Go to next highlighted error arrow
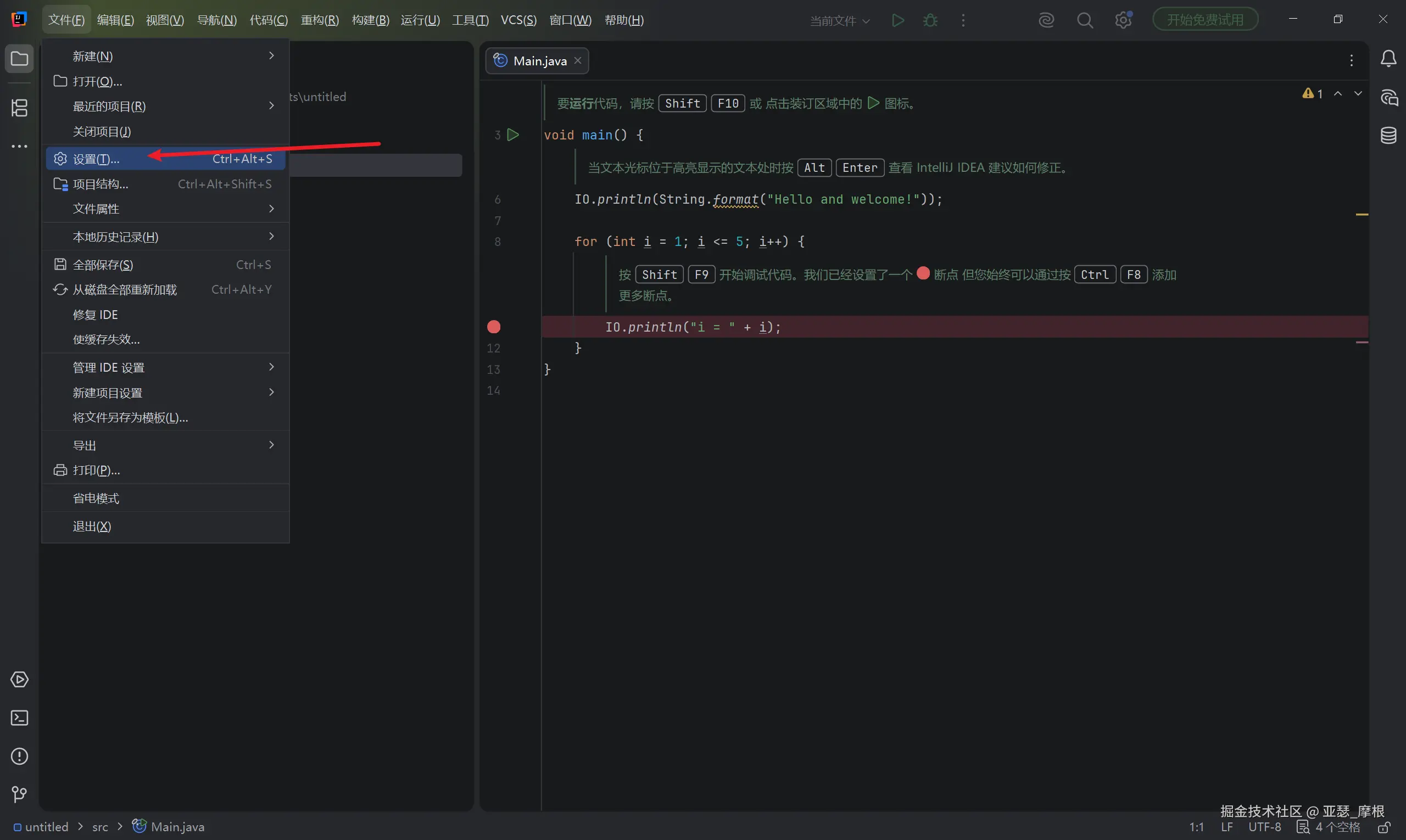Viewport: 1406px width, 840px height. [1358, 93]
